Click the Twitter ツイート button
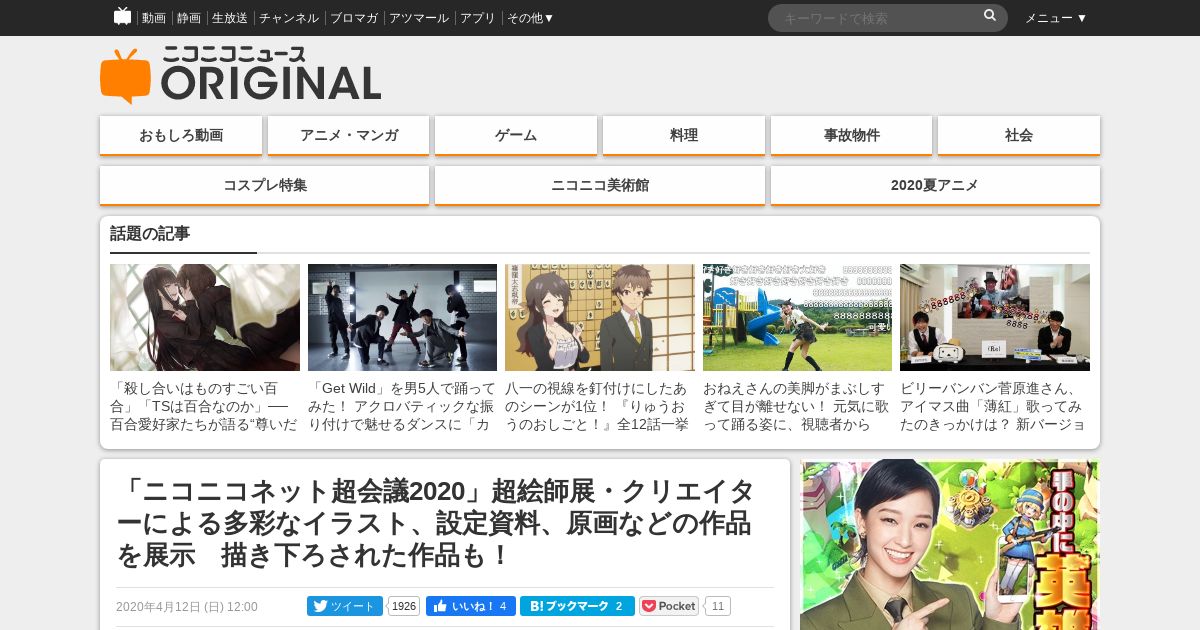Screen dimensions: 1200x630 344,606
